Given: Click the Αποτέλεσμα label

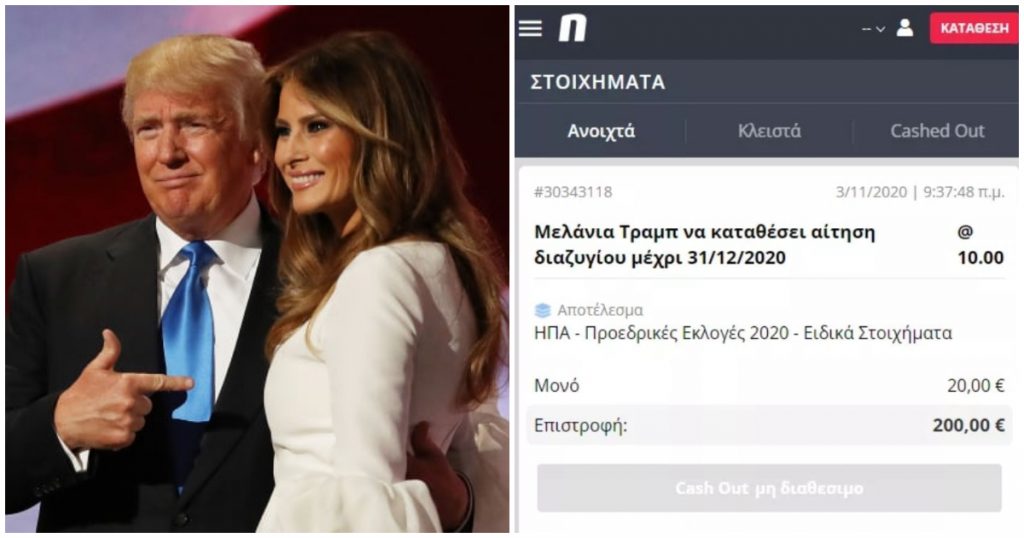Looking at the screenshot, I should click(600, 310).
